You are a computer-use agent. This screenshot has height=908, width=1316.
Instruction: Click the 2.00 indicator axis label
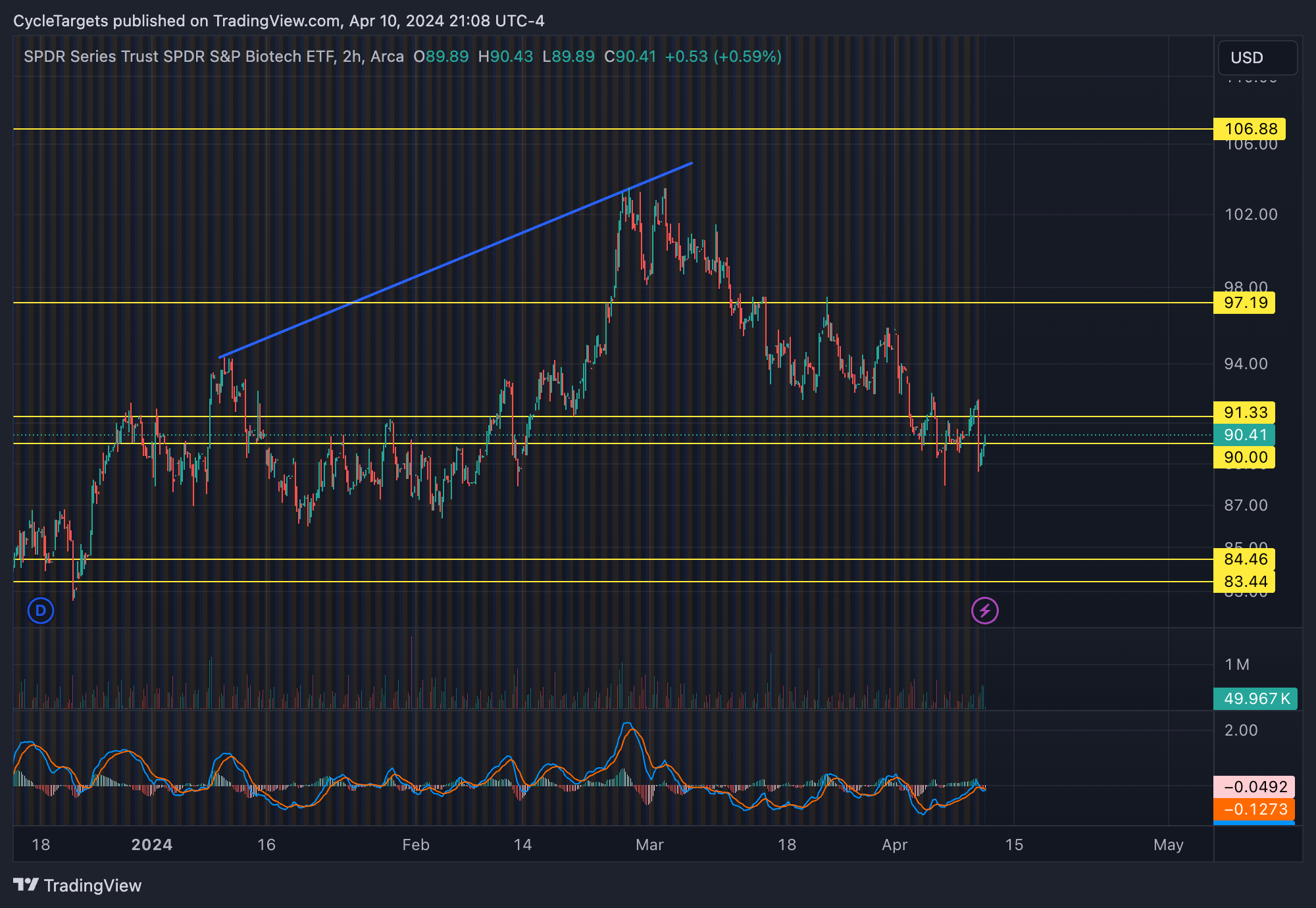pos(1241,730)
